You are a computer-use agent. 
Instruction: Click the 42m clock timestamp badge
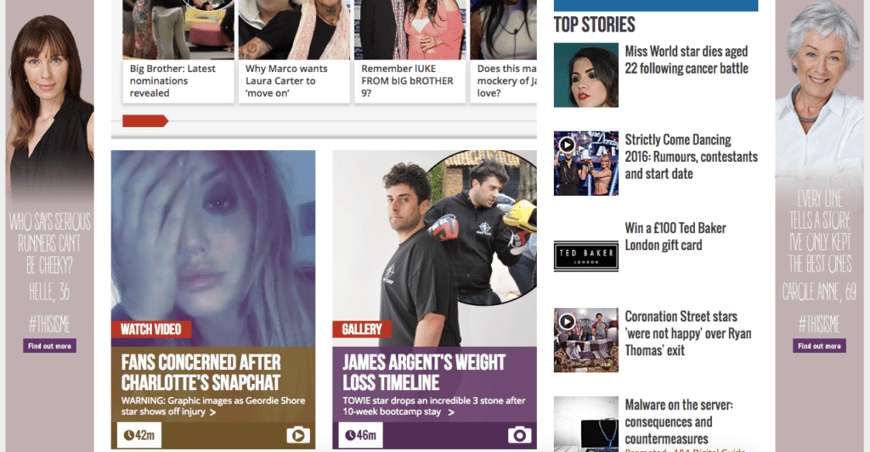tap(139, 435)
